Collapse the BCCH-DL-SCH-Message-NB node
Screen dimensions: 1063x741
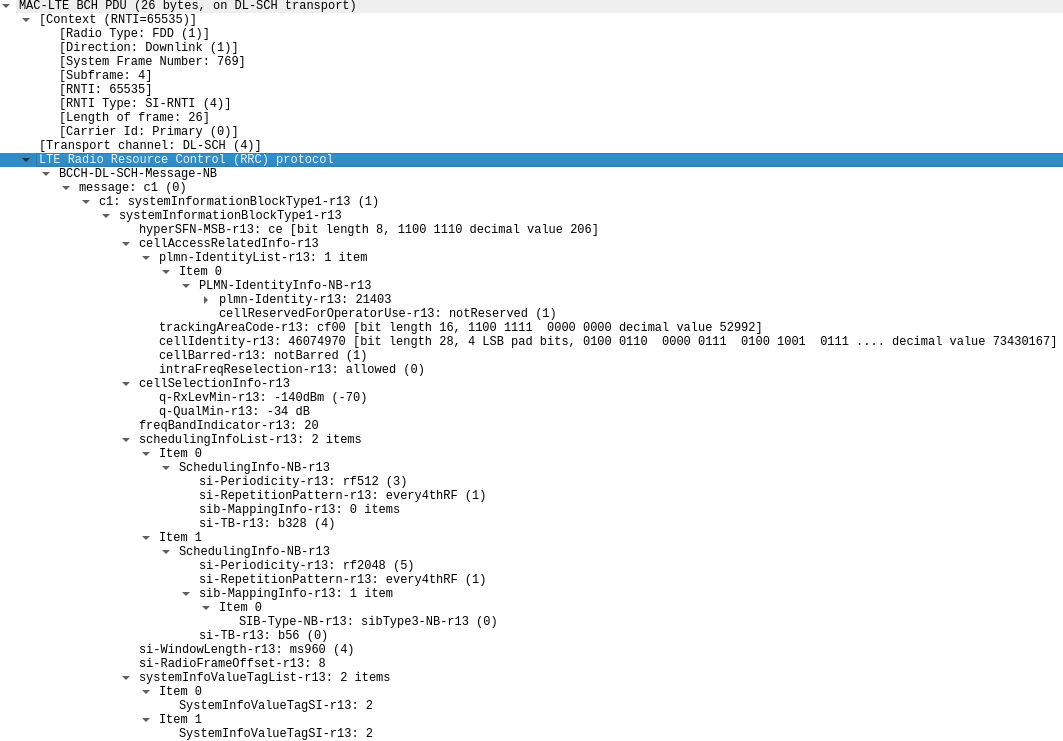[x=46, y=174]
